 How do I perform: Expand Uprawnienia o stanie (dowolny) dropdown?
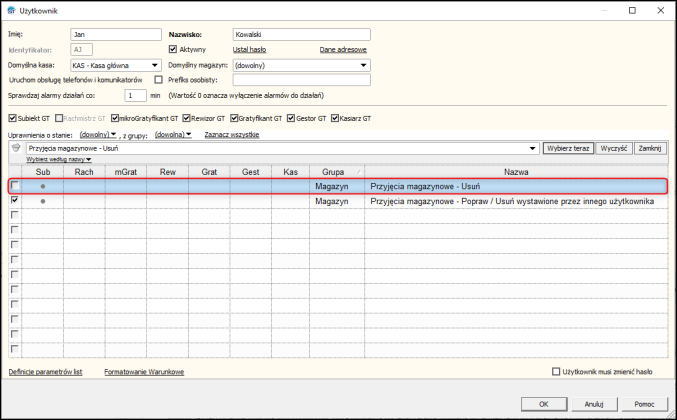coord(98,135)
